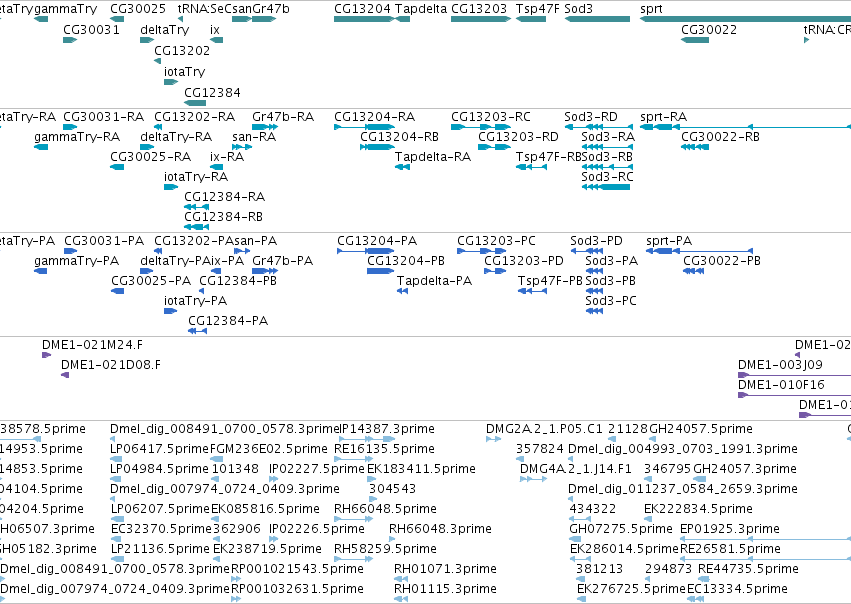Open protein CG13203-PD
The image size is (851, 604).
pyautogui.click(x=524, y=261)
